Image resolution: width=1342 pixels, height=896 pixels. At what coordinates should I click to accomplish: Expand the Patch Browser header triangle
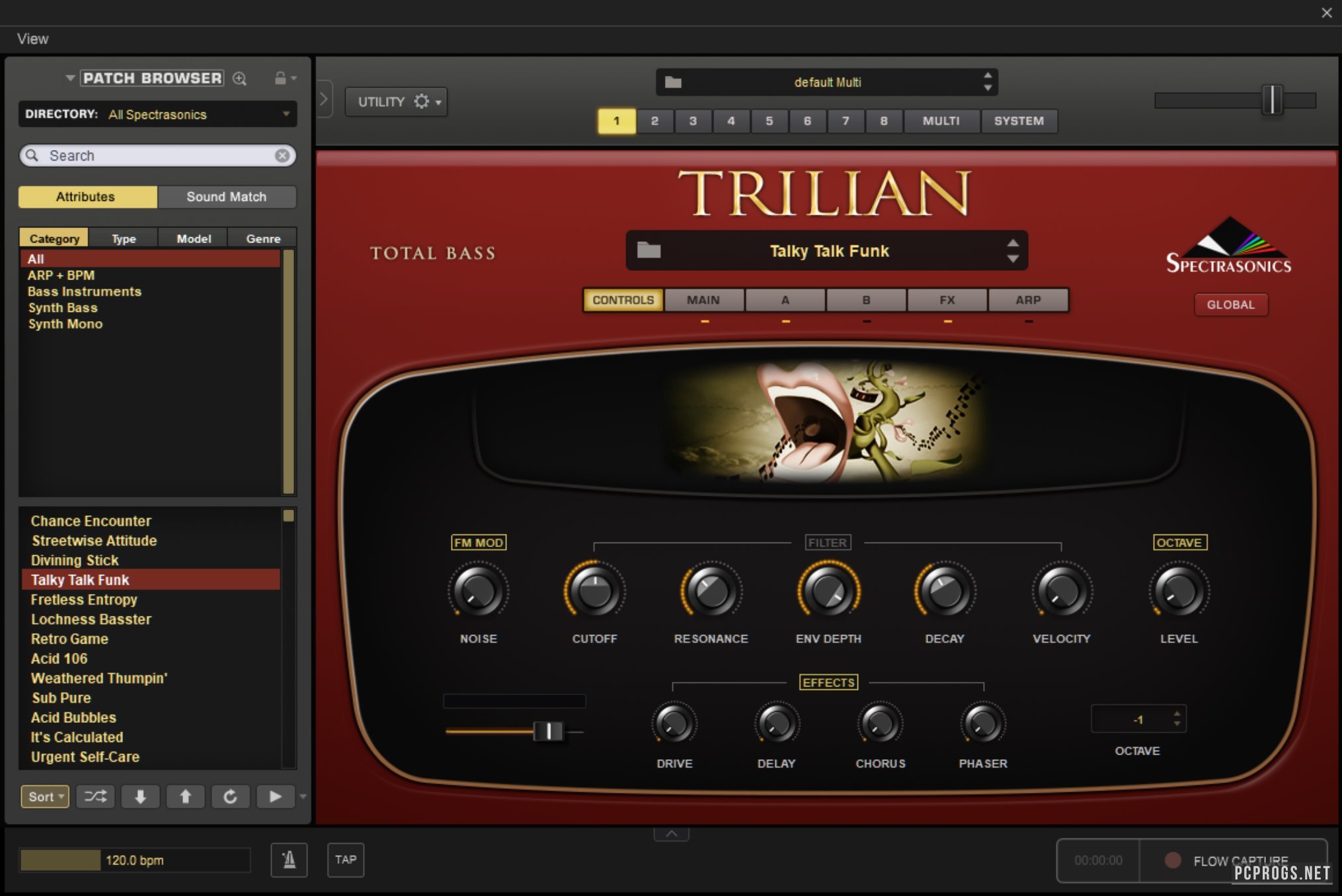click(x=69, y=78)
